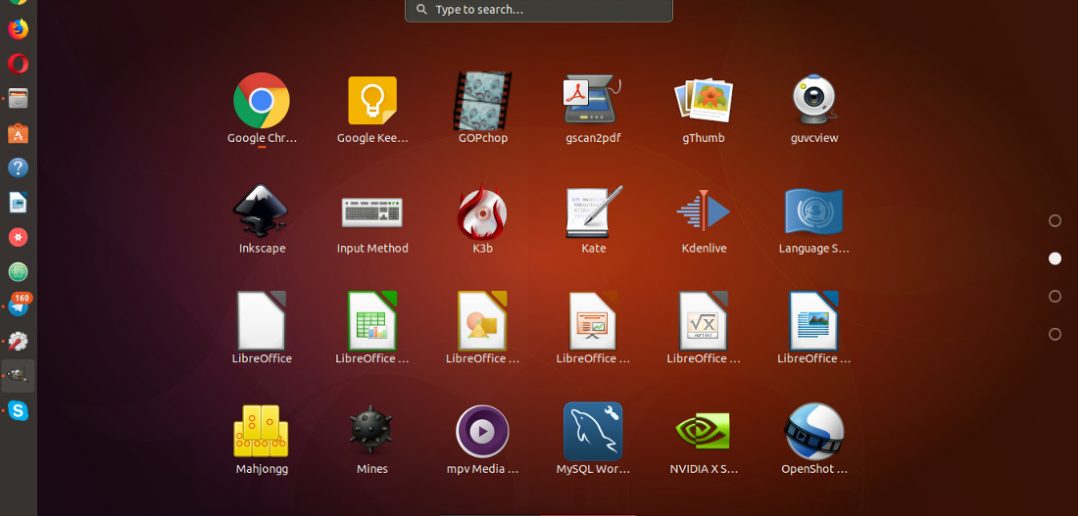1078x516 pixels.
Task: Open LibreOffice Math formula icon
Action: pos(703,321)
